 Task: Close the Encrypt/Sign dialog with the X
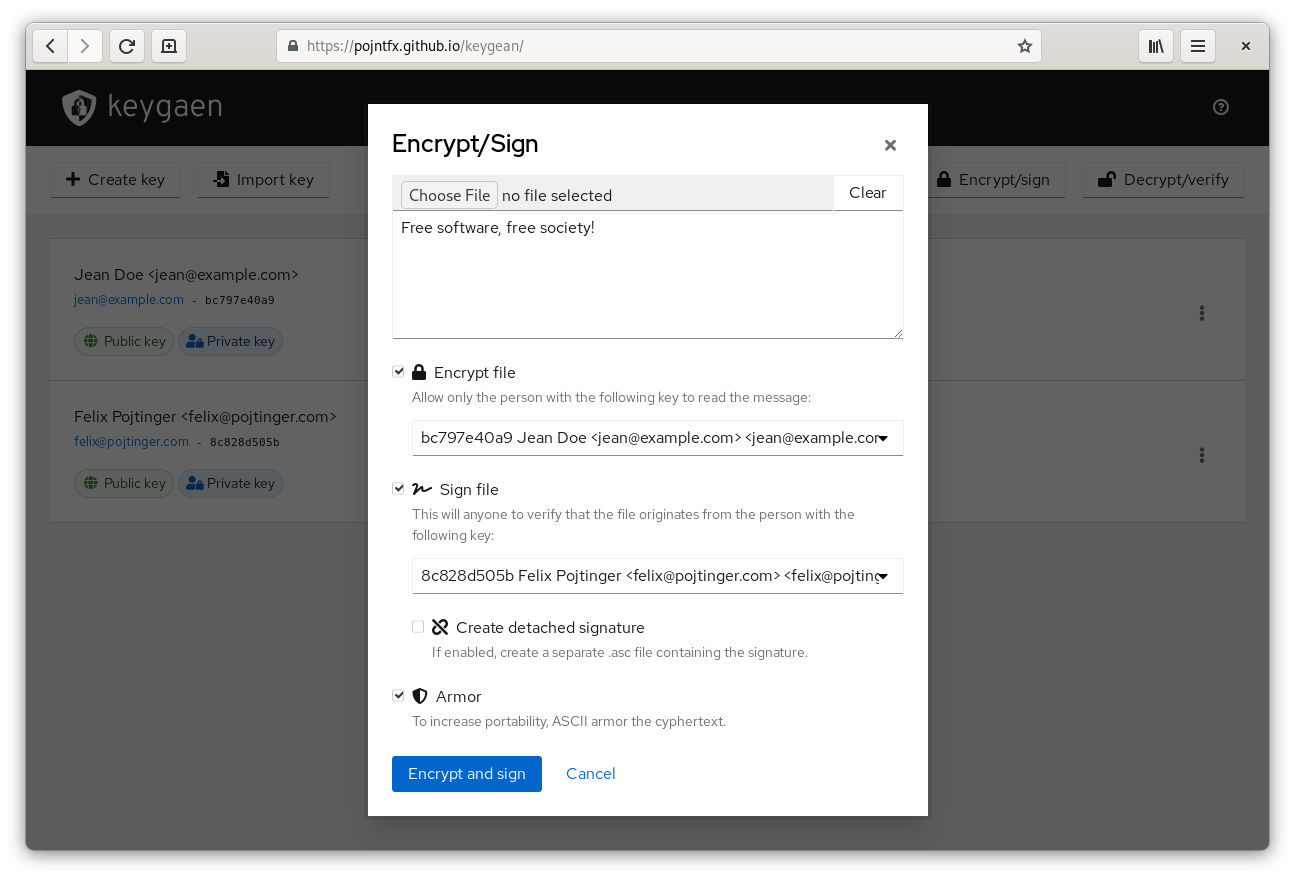coord(890,145)
